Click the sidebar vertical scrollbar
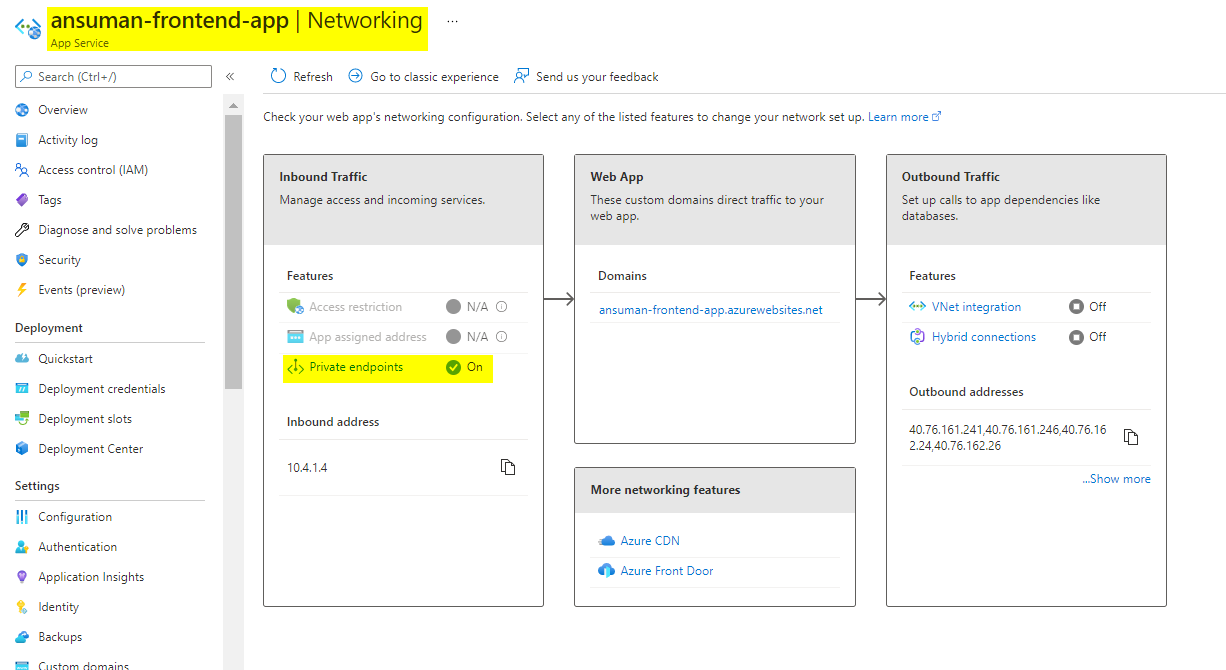1226x670 pixels. coord(233,250)
